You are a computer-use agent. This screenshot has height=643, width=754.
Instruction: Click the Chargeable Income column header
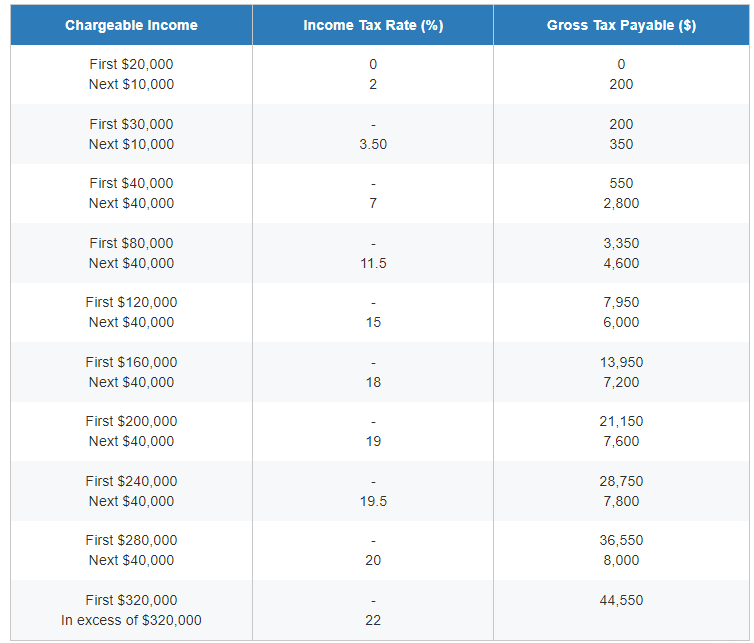131,25
